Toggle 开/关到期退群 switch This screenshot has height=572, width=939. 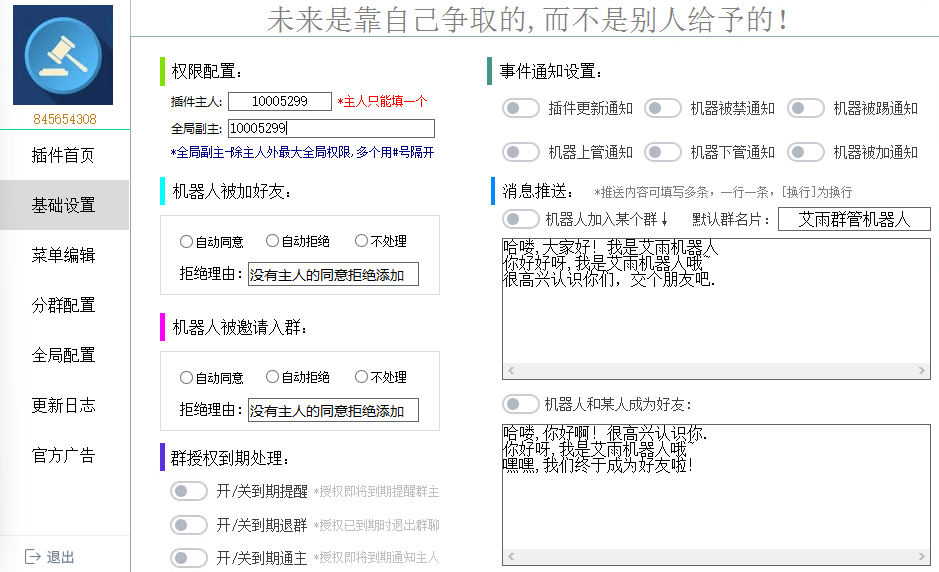pyautogui.click(x=189, y=525)
